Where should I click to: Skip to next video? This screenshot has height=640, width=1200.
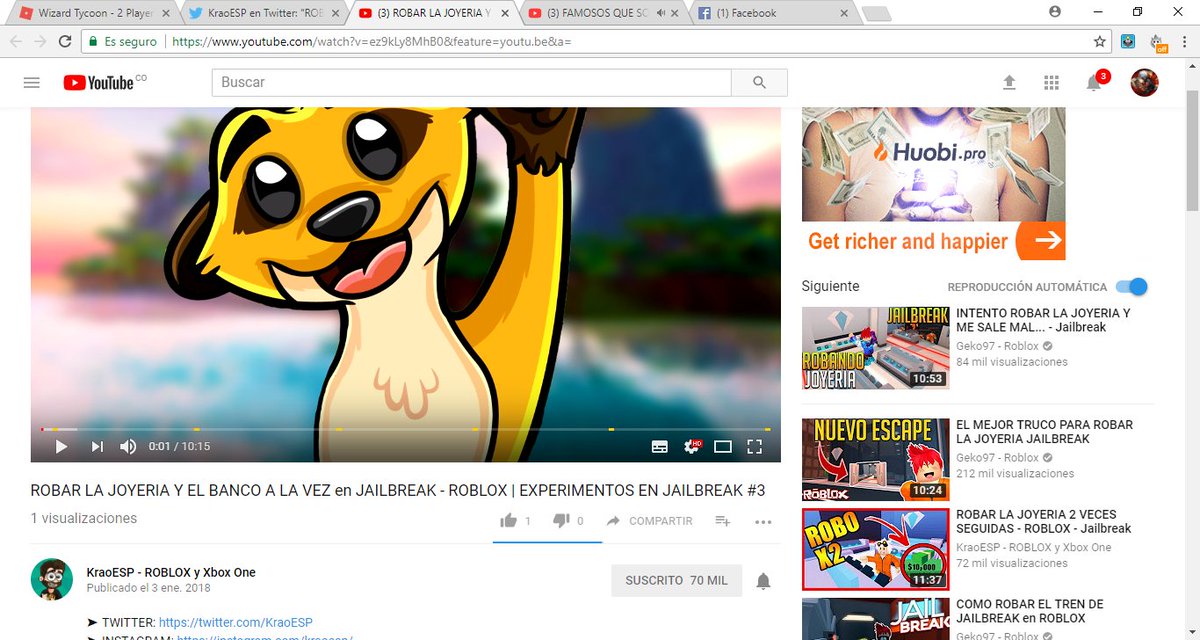click(x=97, y=447)
